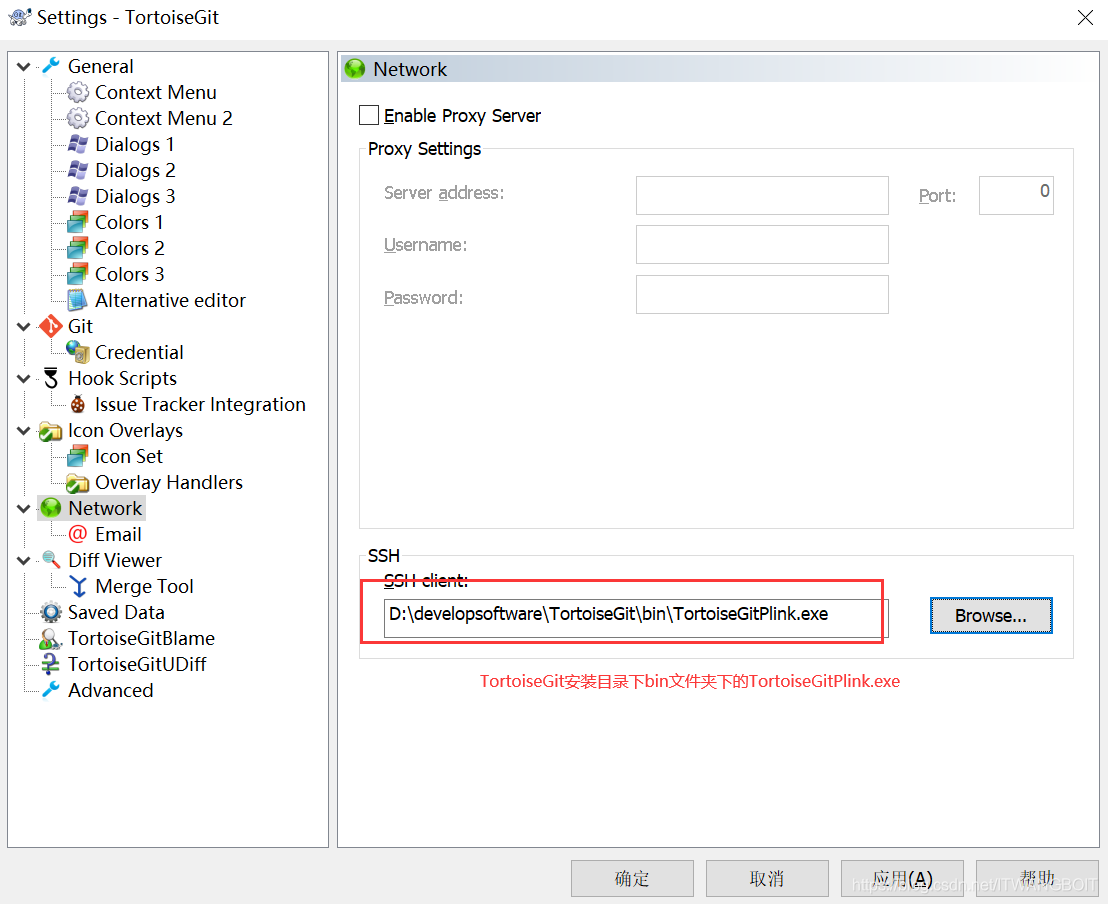Enable the Proxy Server checkbox
The width and height of the screenshot is (1108, 904).
pos(369,115)
